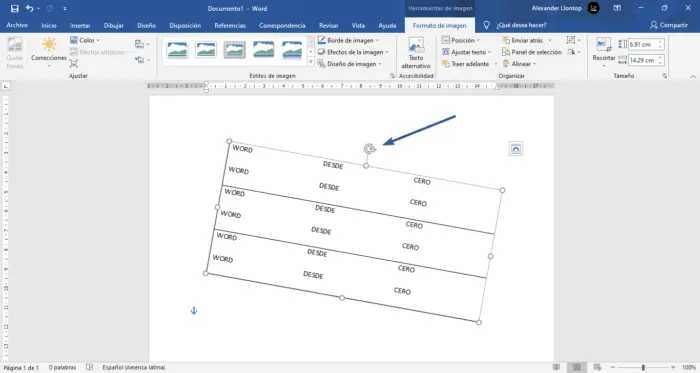Open the Diseño tab
Screen dimensions: 700x373
coord(146,25)
